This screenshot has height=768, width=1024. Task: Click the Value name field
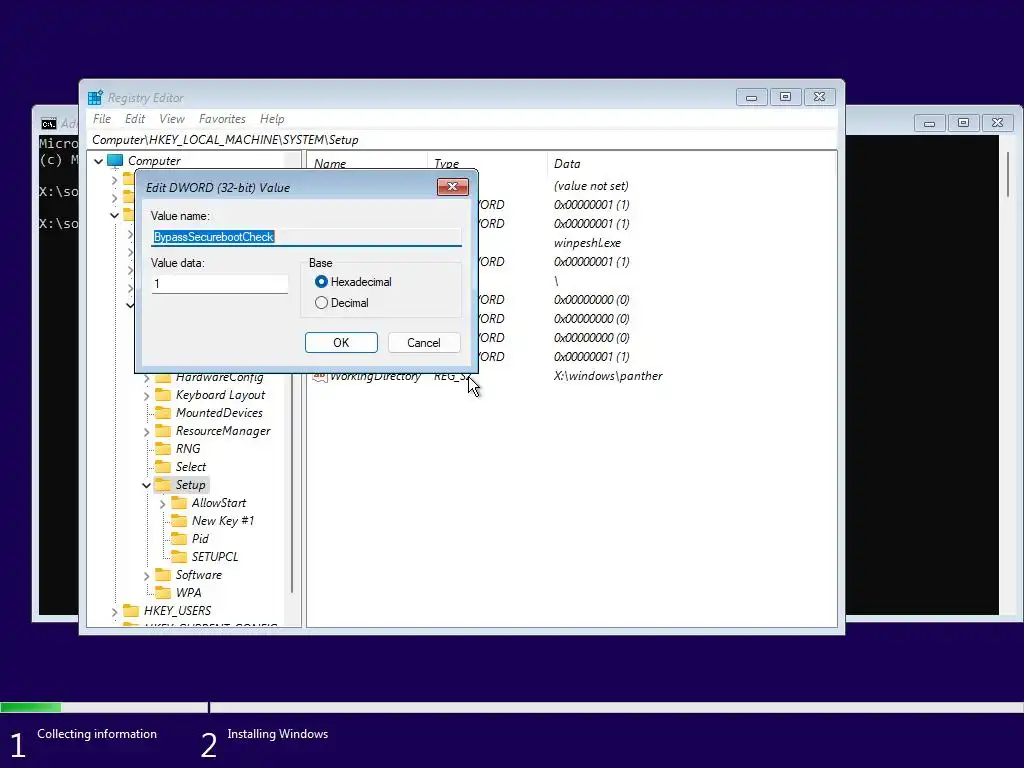coord(306,236)
